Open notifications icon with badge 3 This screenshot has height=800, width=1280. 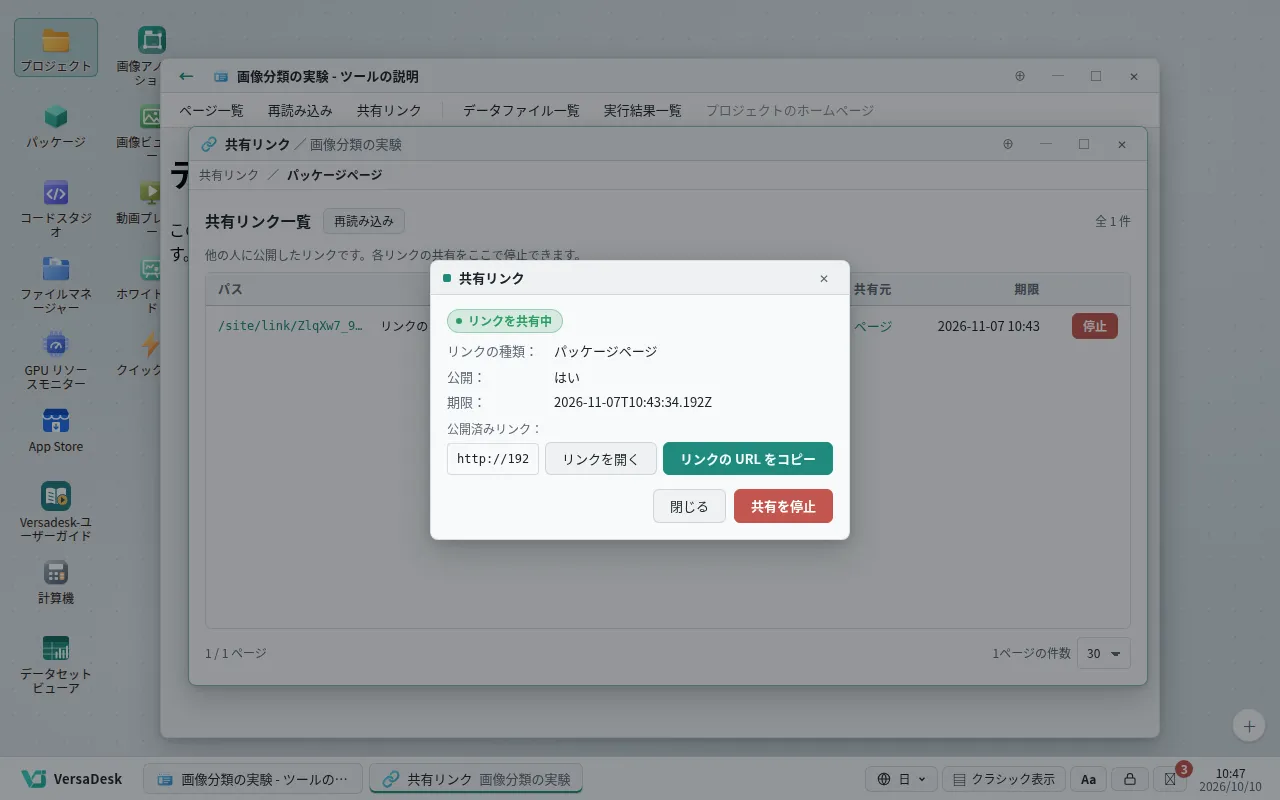pyautogui.click(x=1170, y=779)
